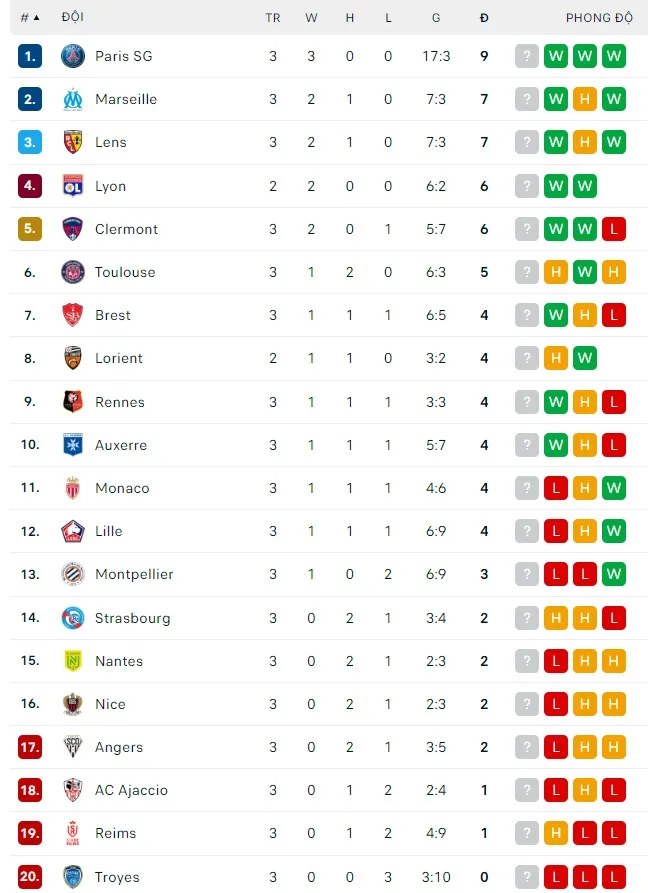This screenshot has width=648, height=893.
Task: Click the Monaco club crest
Action: pyautogui.click(x=73, y=488)
